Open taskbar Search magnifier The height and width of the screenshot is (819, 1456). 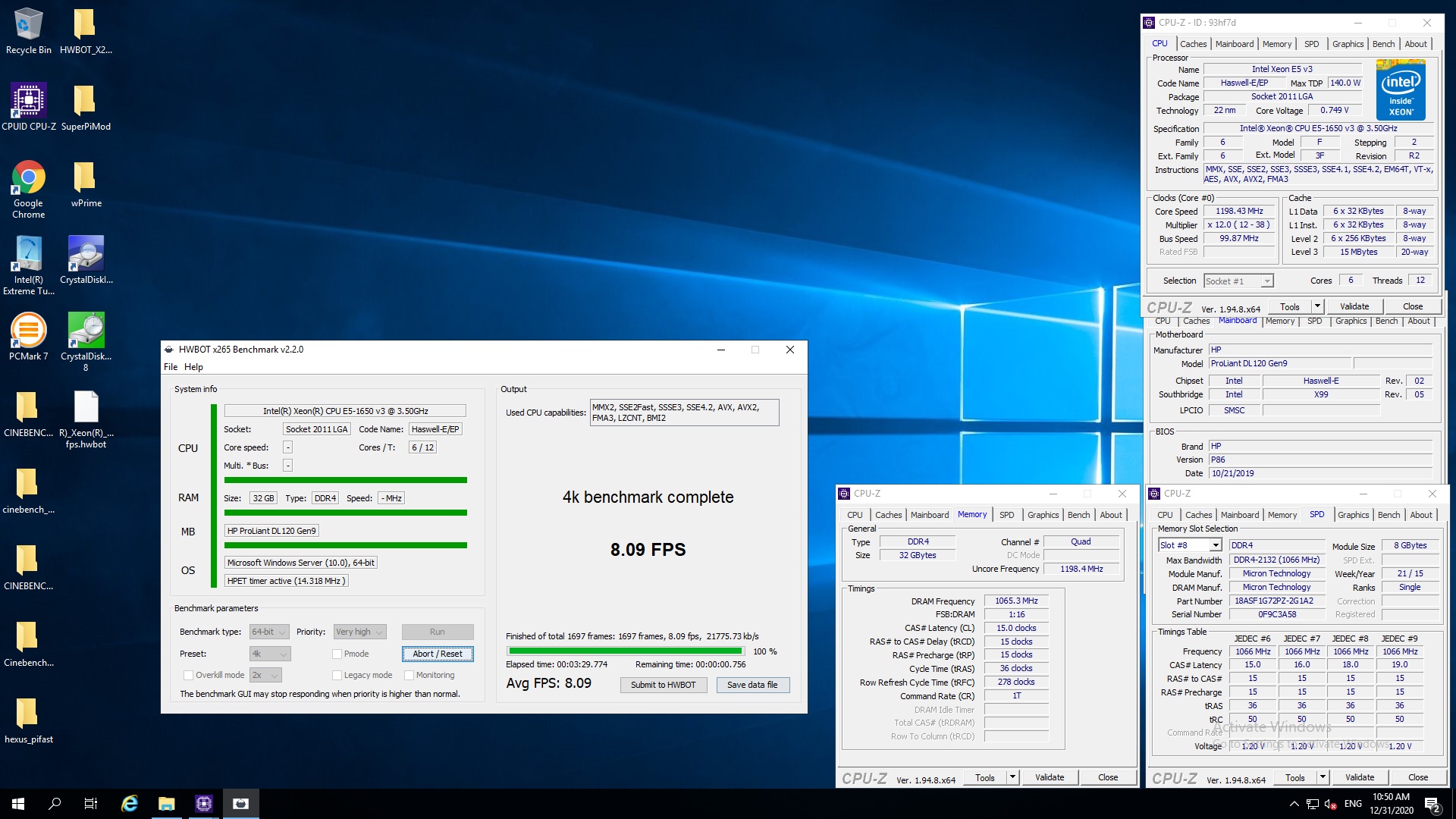55,804
